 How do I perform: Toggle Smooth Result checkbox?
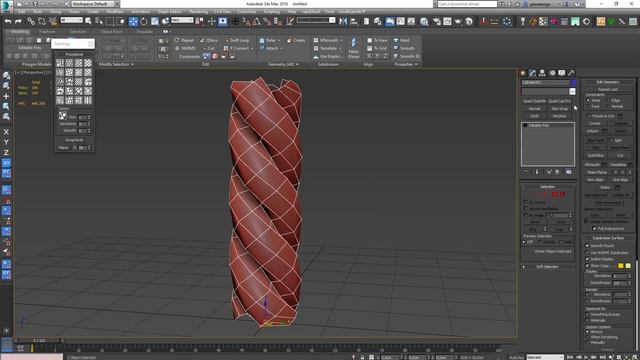(x=587, y=246)
